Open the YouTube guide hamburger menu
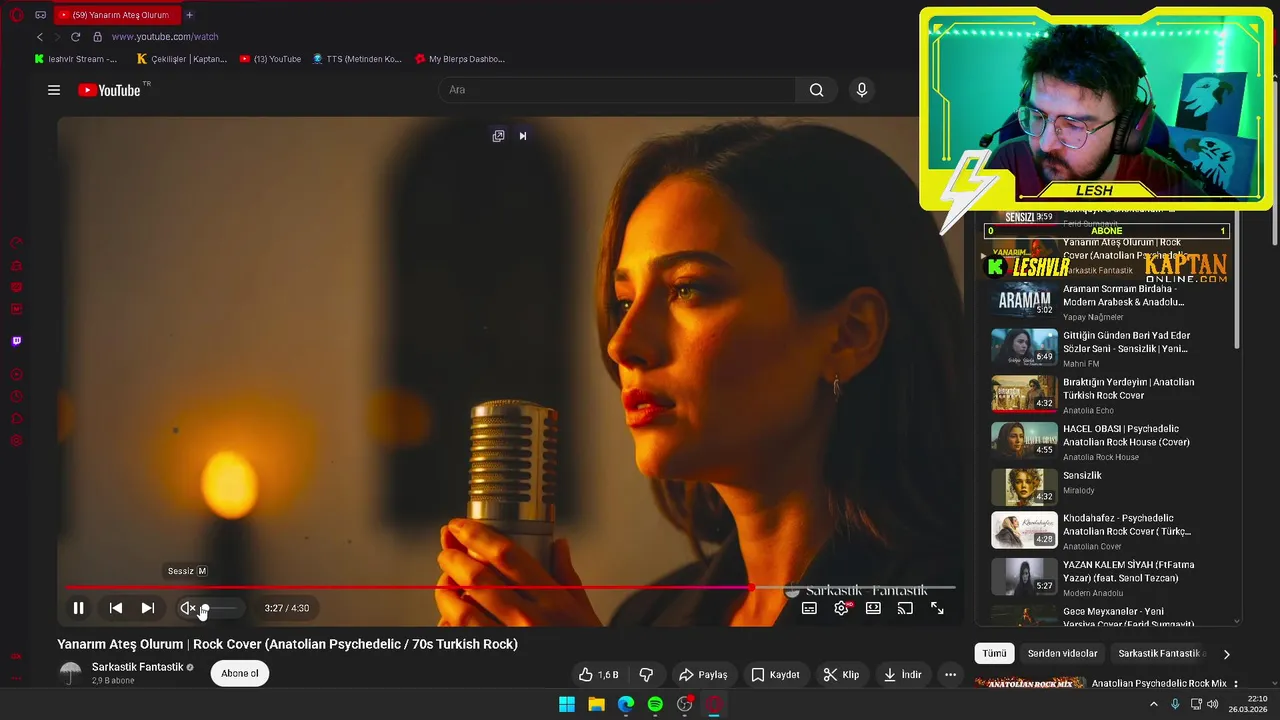1280x720 pixels. (x=54, y=90)
